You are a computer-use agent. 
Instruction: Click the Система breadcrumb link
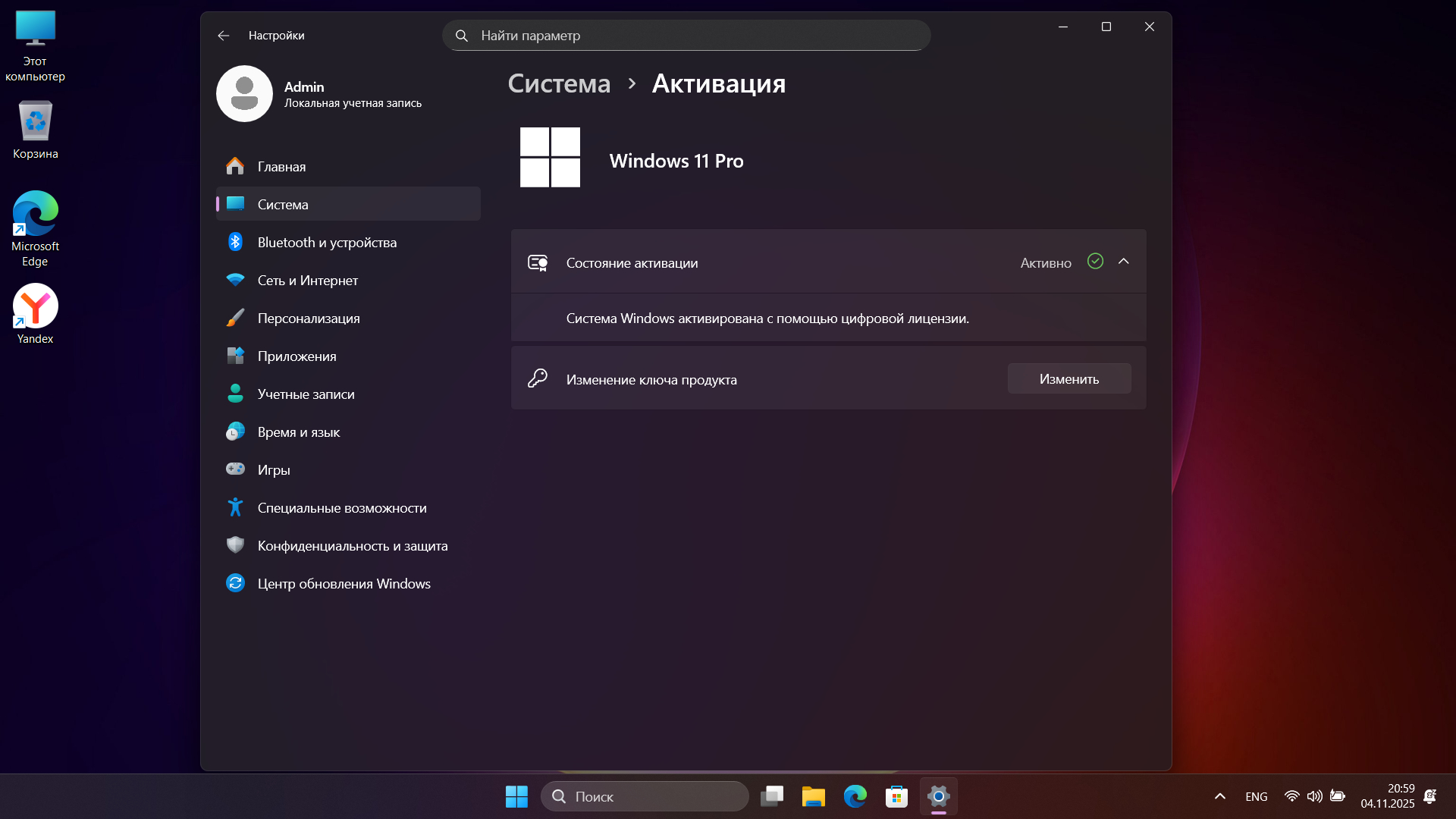[x=559, y=83]
